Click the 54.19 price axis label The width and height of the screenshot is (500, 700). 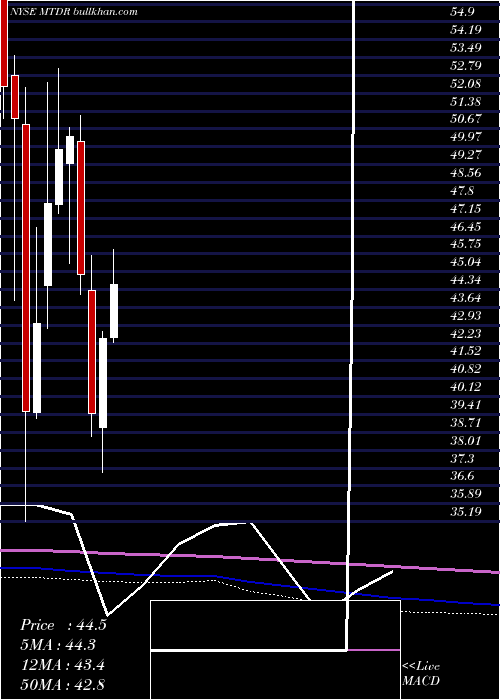click(466, 30)
